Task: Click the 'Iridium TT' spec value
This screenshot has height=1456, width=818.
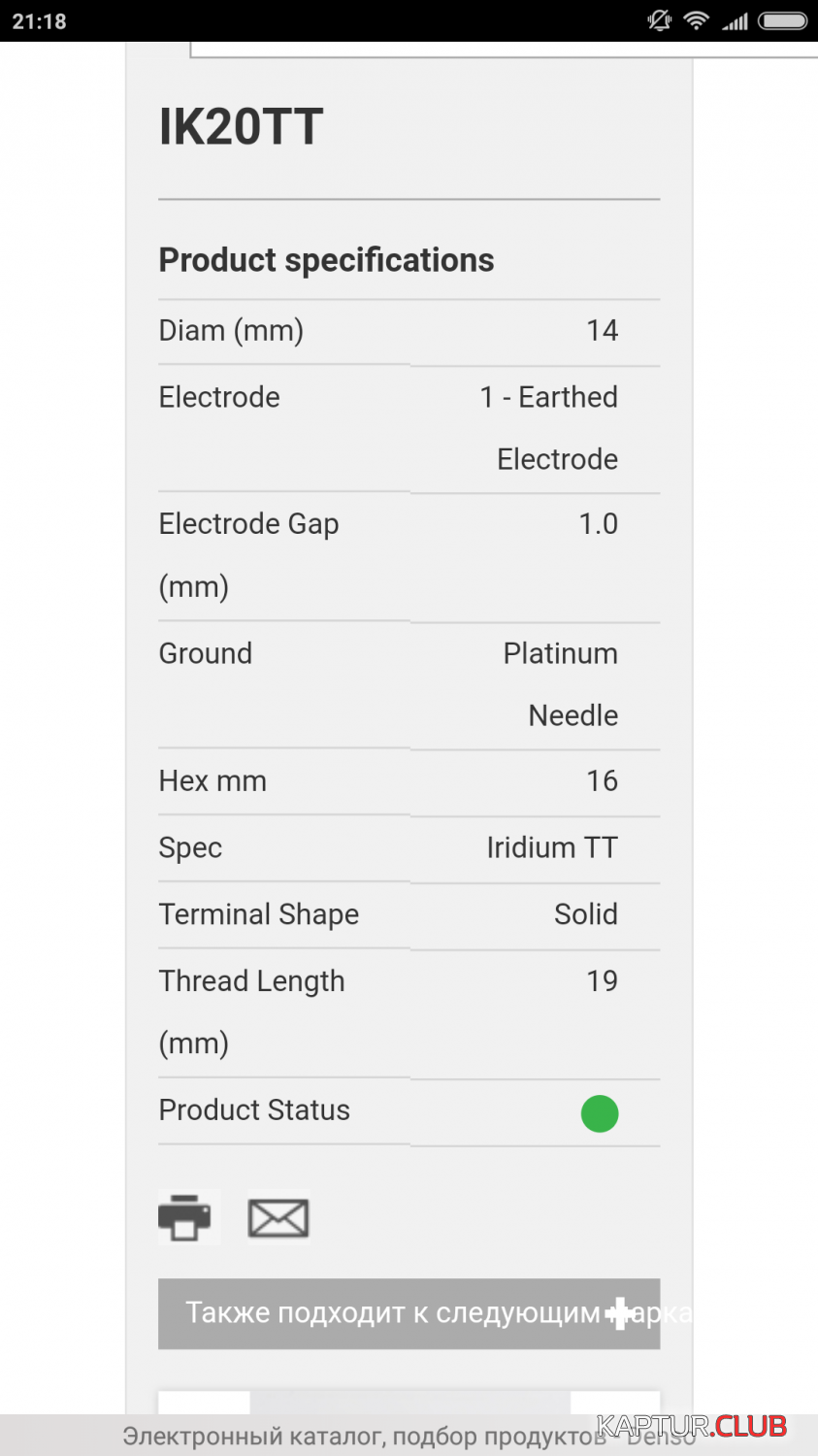Action: pos(551,847)
